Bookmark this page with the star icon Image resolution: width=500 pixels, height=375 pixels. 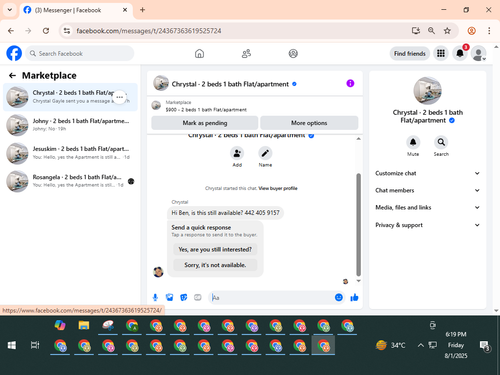[x=447, y=31]
